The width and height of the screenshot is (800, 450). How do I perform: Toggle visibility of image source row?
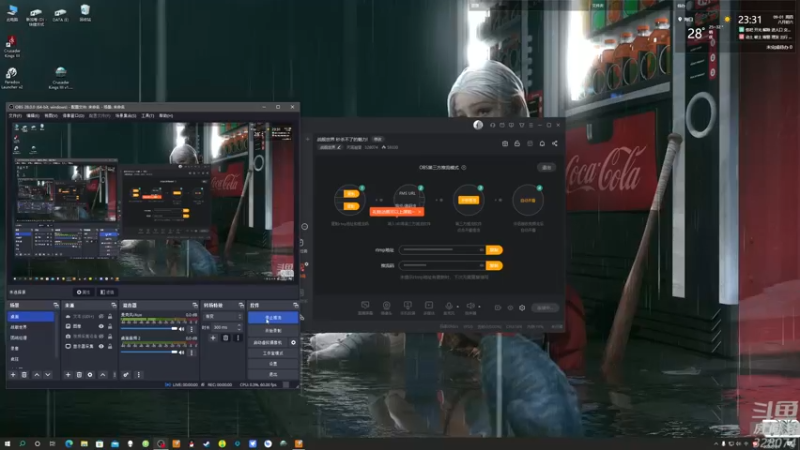[x=101, y=326]
